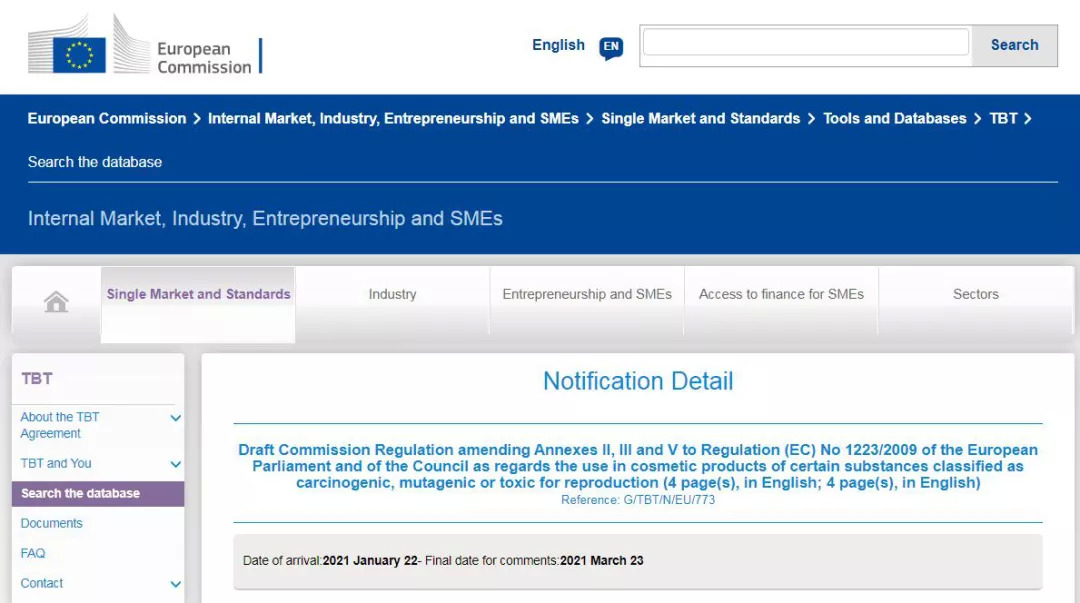Screen dimensions: 1080x603
Task: Expand the TBT and You chevron
Action: tap(176, 464)
